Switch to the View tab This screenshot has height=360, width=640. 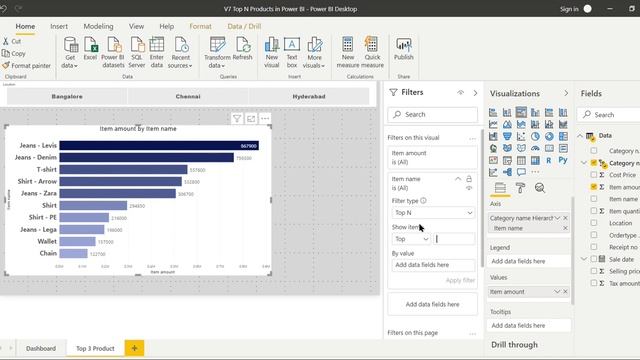[x=136, y=26]
